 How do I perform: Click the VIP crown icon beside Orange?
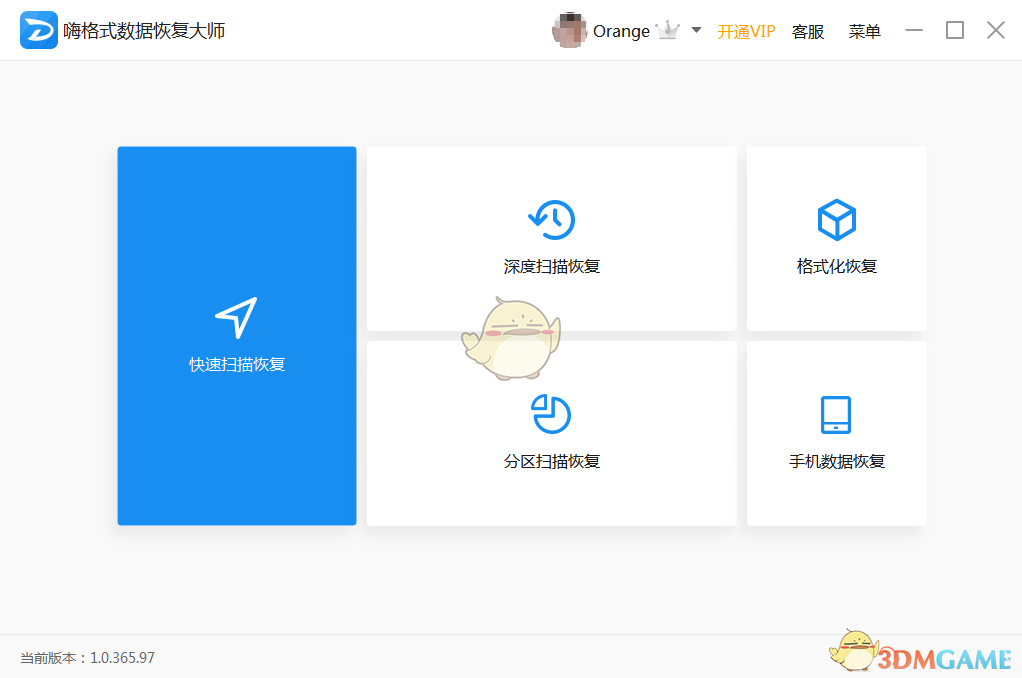pos(666,31)
